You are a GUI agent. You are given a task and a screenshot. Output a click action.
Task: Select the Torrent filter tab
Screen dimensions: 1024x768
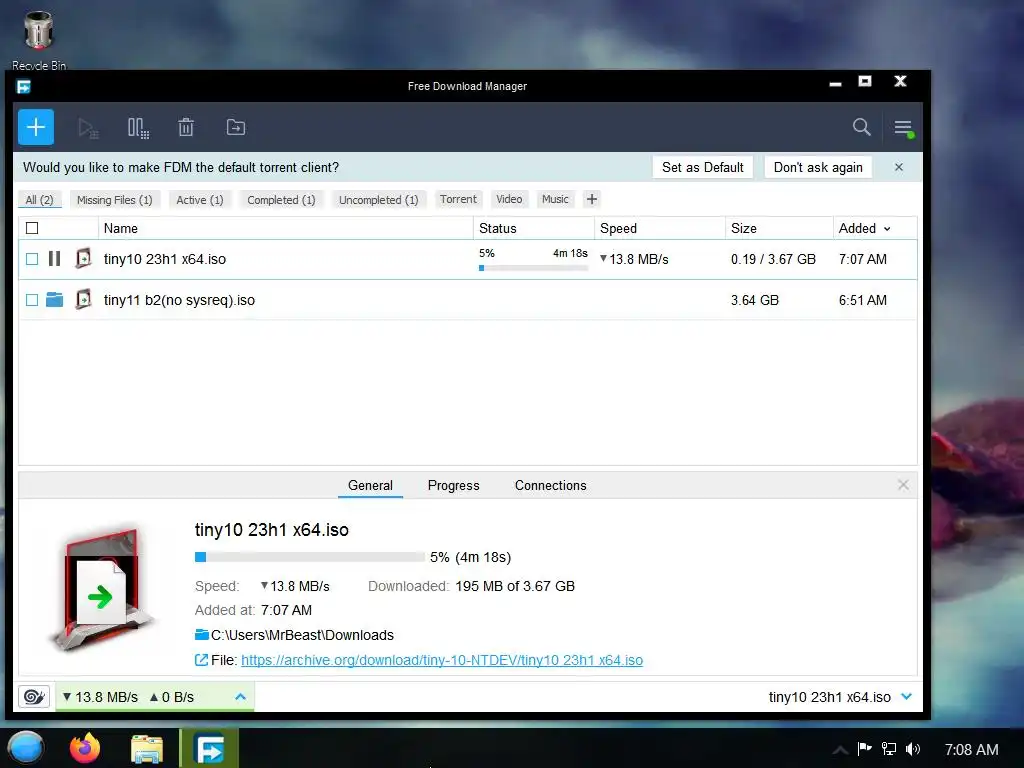458,199
